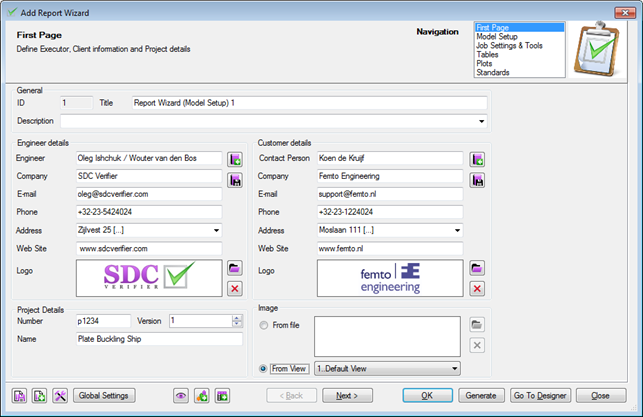Confirm with the OK button

pos(427,396)
